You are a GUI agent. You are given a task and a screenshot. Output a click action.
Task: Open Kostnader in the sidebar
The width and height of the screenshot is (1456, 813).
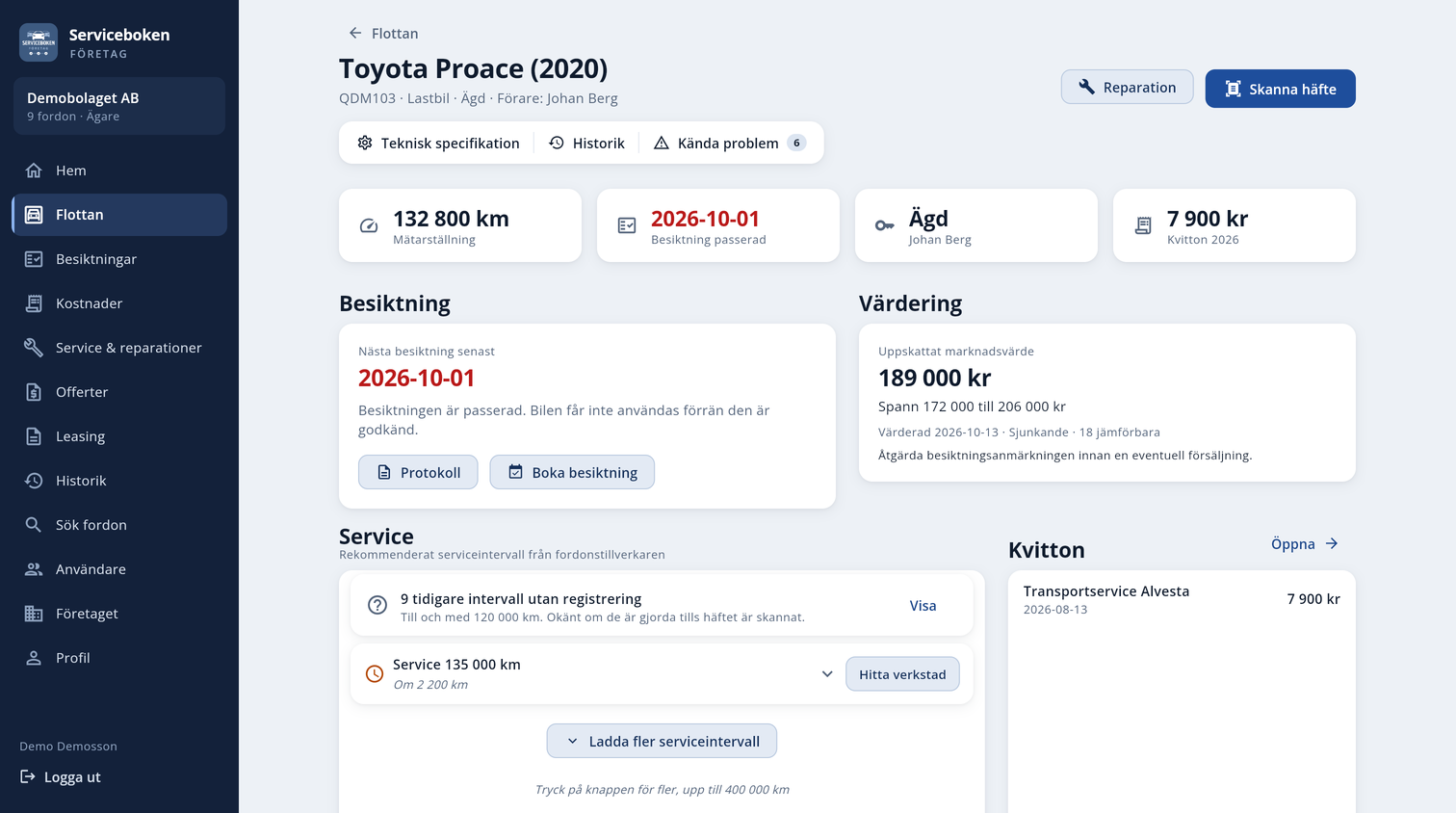click(x=119, y=303)
